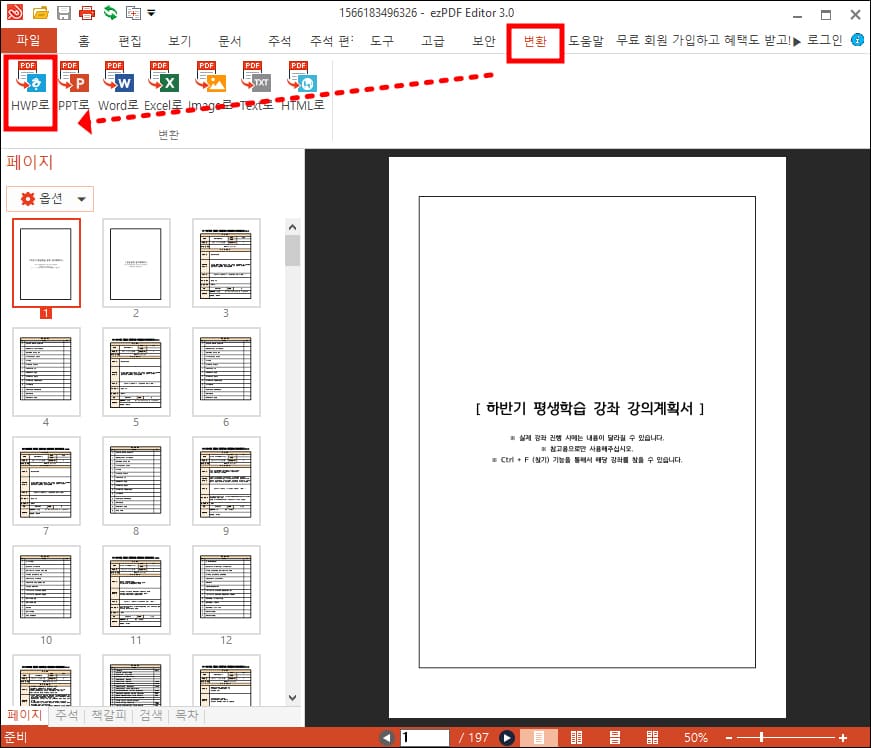
Task: Switch to the 책갈피 sidebar tab
Action: coord(109,715)
